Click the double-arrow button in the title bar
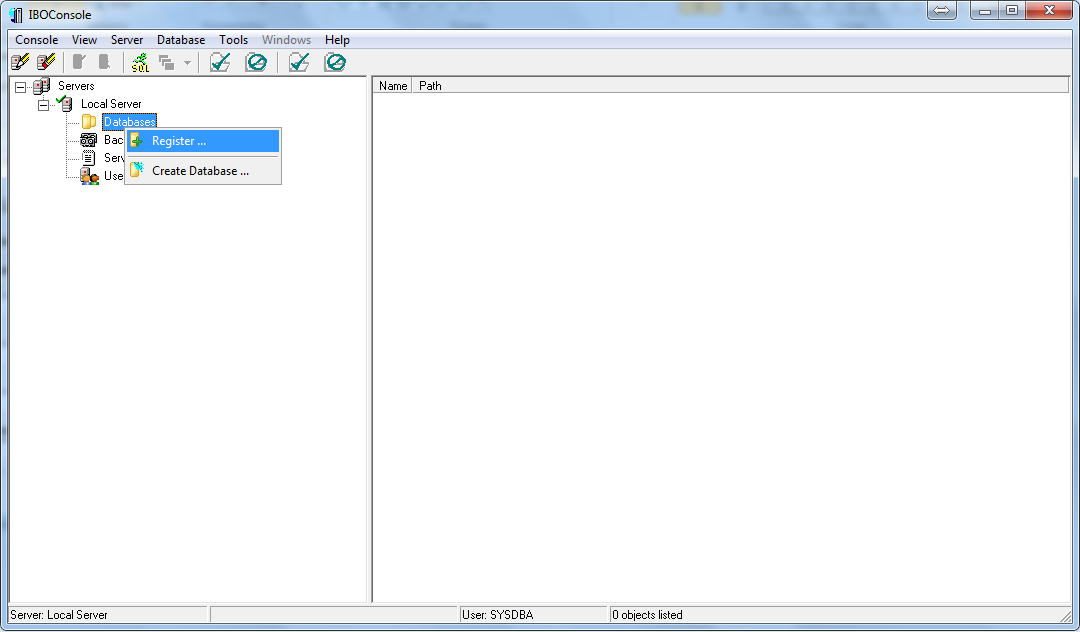 click(x=942, y=10)
